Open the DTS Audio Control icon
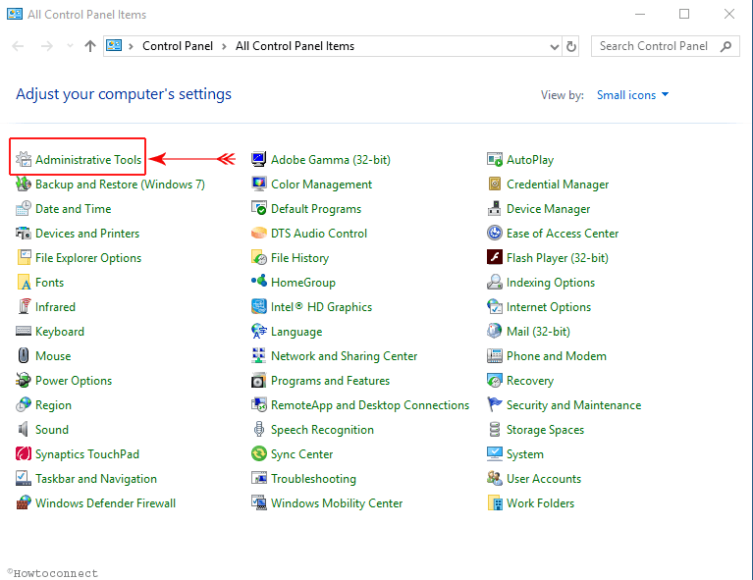The image size is (753, 580). [x=259, y=233]
